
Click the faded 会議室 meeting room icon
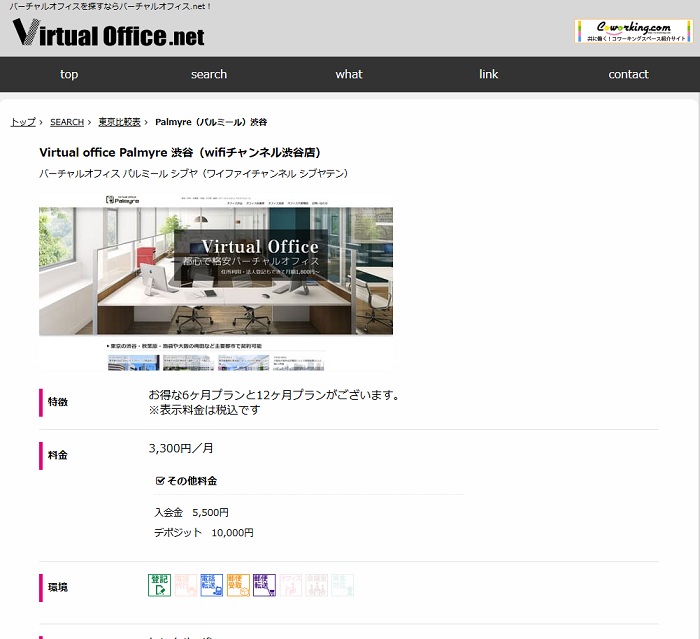[316, 586]
